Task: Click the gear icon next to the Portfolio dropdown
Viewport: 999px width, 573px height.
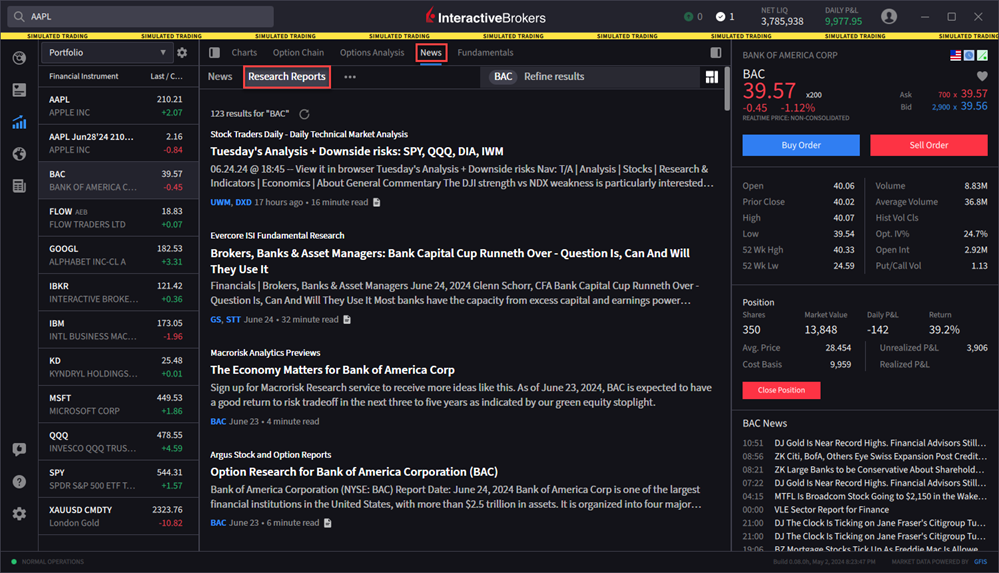Action: [x=182, y=53]
